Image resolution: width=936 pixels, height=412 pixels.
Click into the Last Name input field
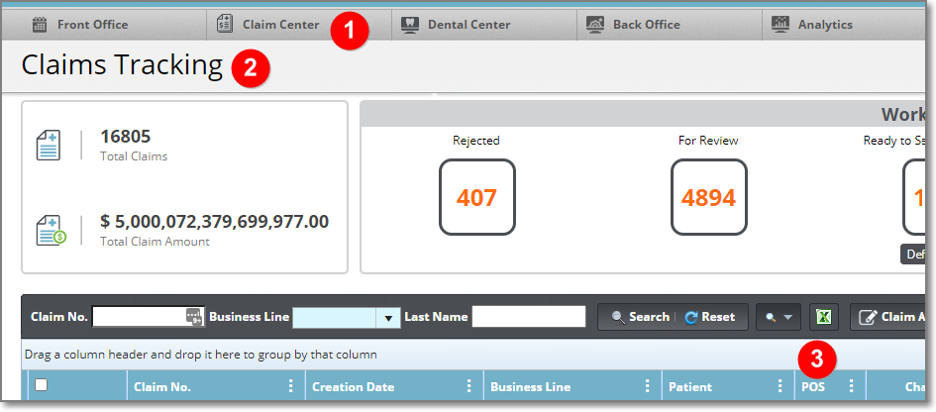[x=528, y=317]
